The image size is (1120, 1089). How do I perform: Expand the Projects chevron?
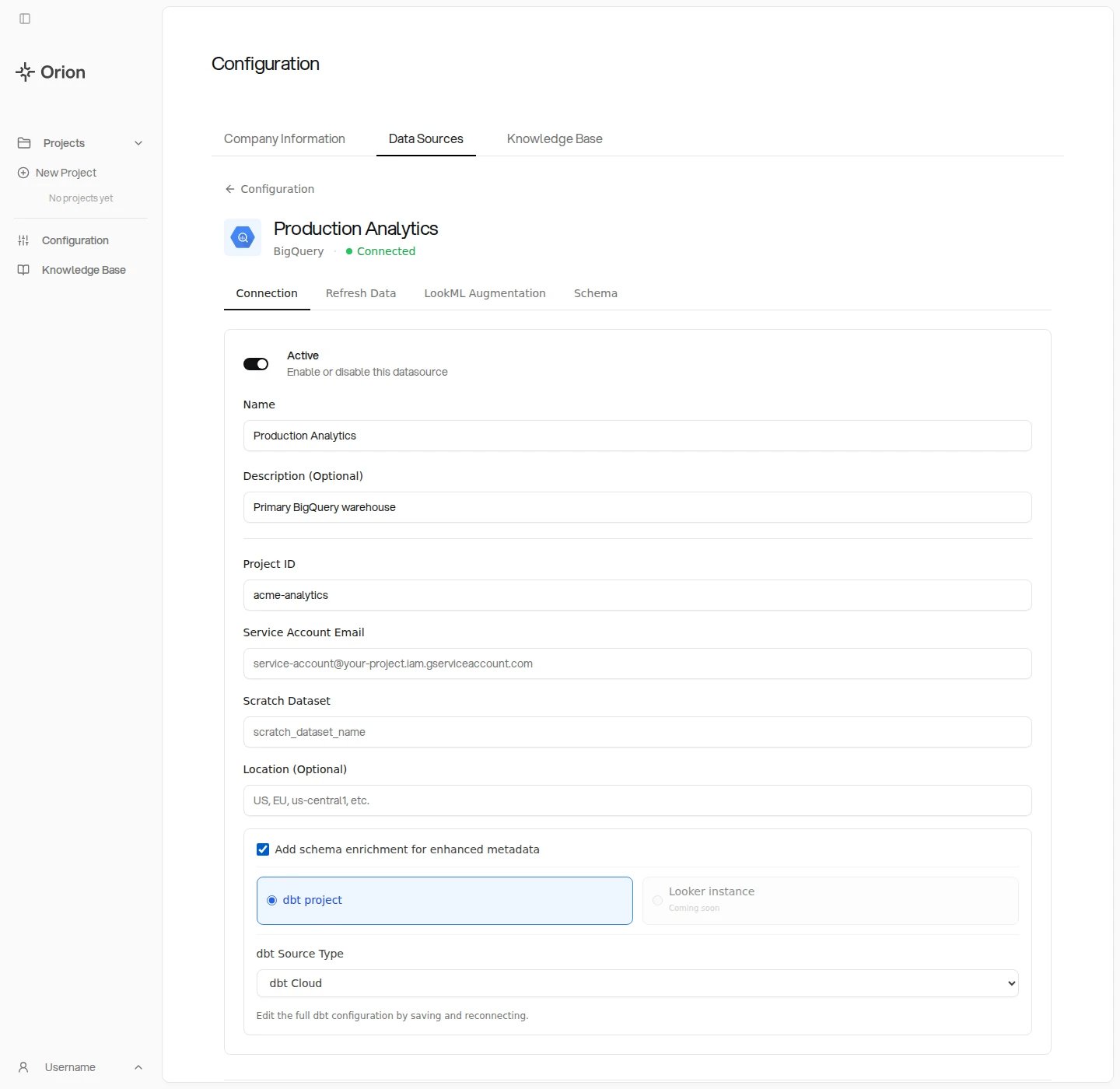pyautogui.click(x=138, y=143)
